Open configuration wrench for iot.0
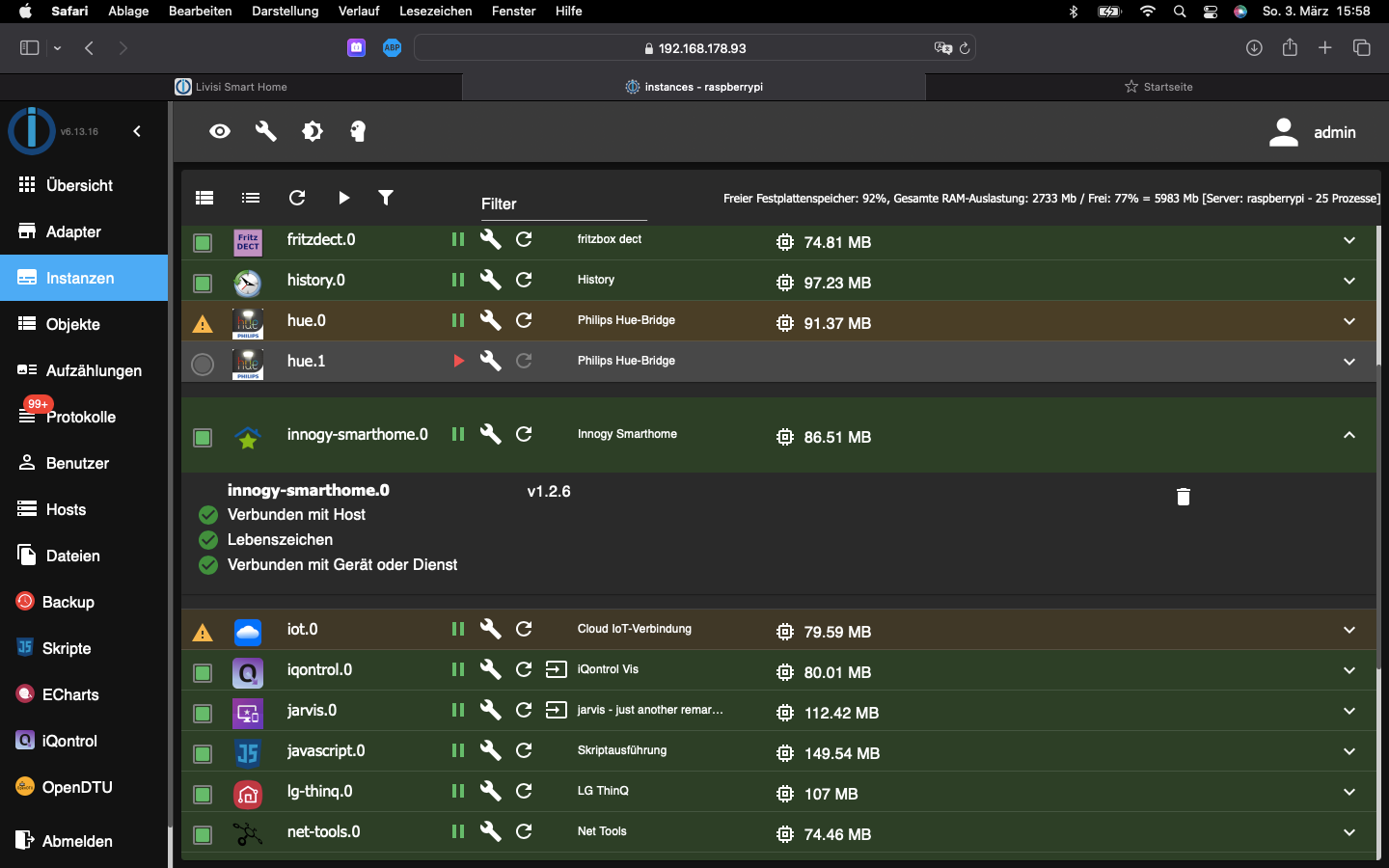 coord(491,629)
